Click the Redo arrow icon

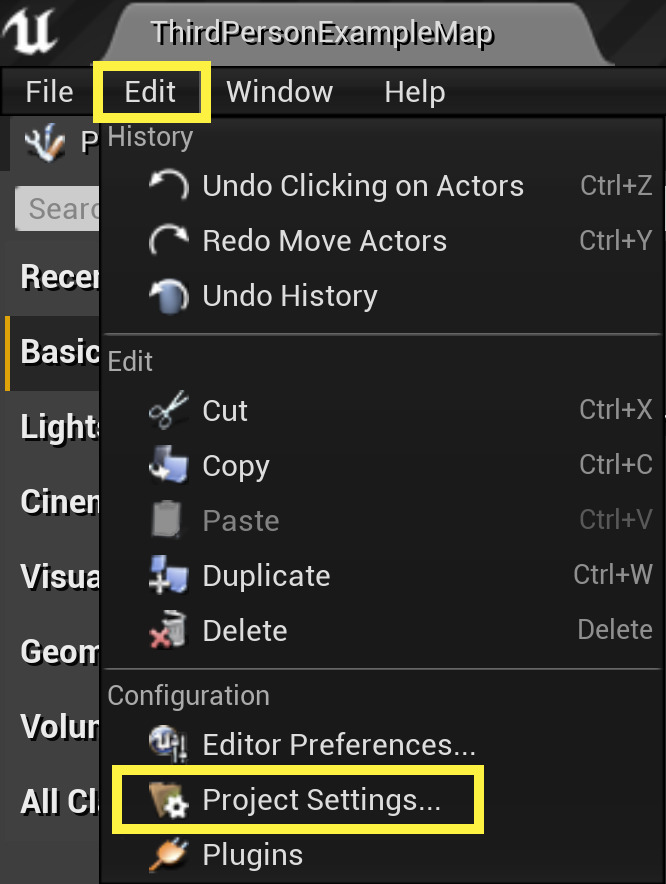(167, 241)
